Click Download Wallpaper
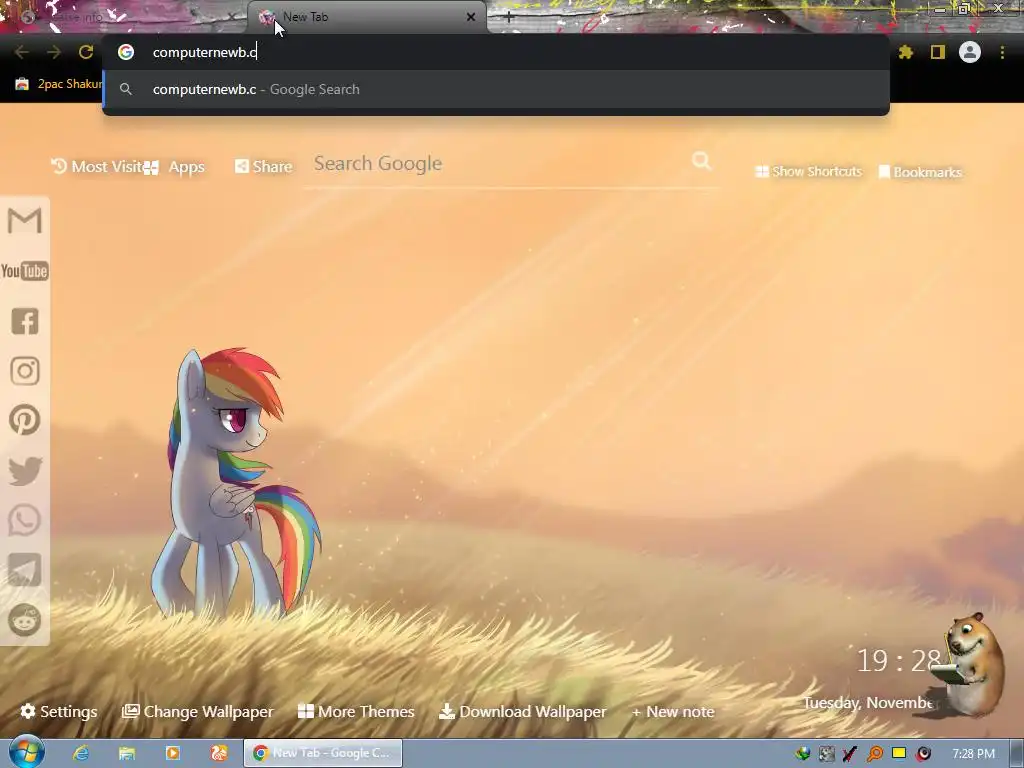1024x768 pixels. [523, 711]
